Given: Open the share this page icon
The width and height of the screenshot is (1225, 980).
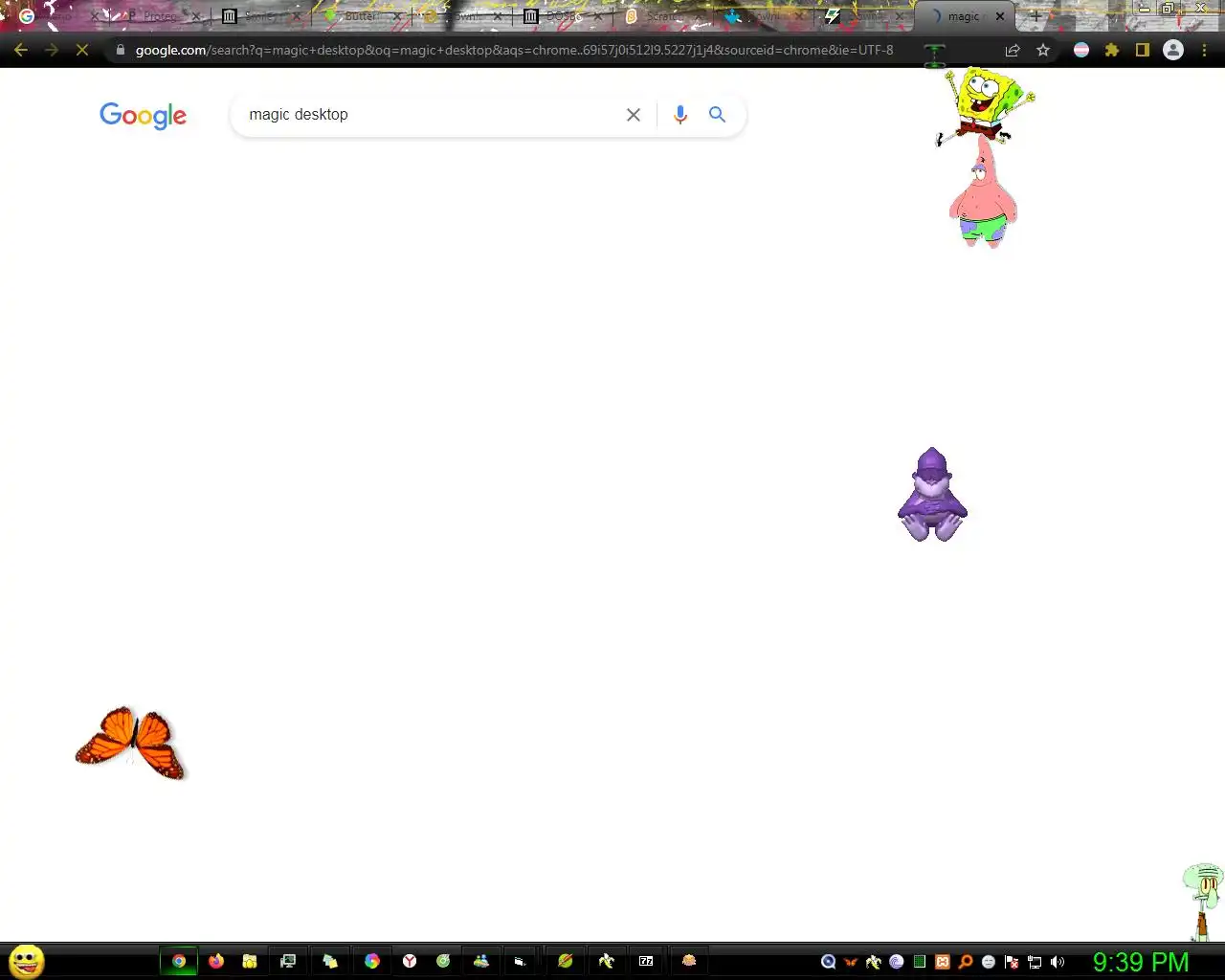Looking at the screenshot, I should tap(1013, 50).
